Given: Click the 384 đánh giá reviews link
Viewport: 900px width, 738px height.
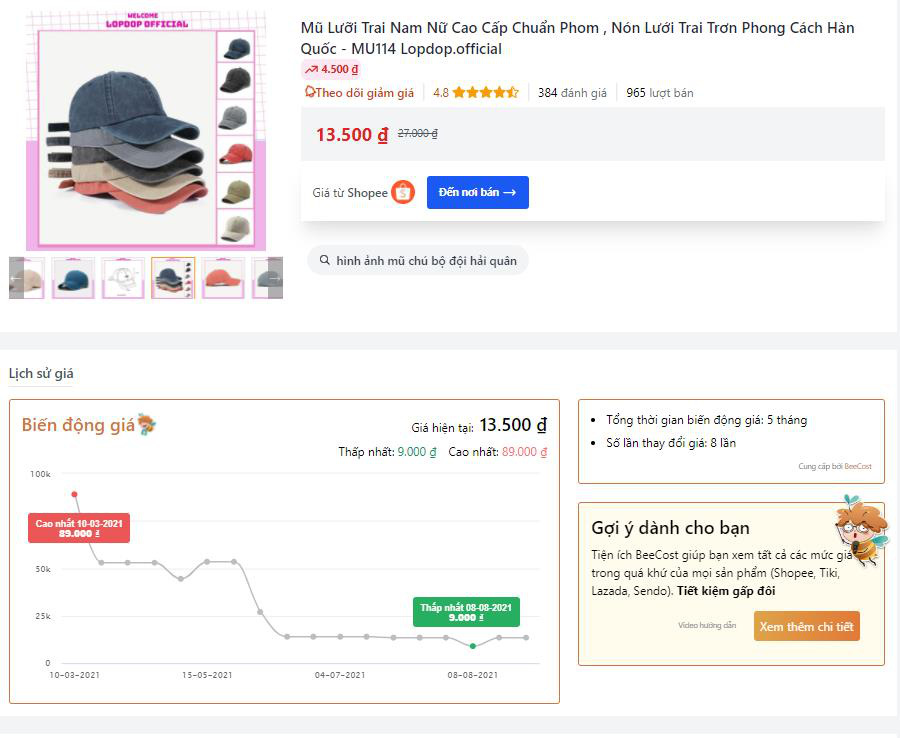Looking at the screenshot, I should click(572, 92).
